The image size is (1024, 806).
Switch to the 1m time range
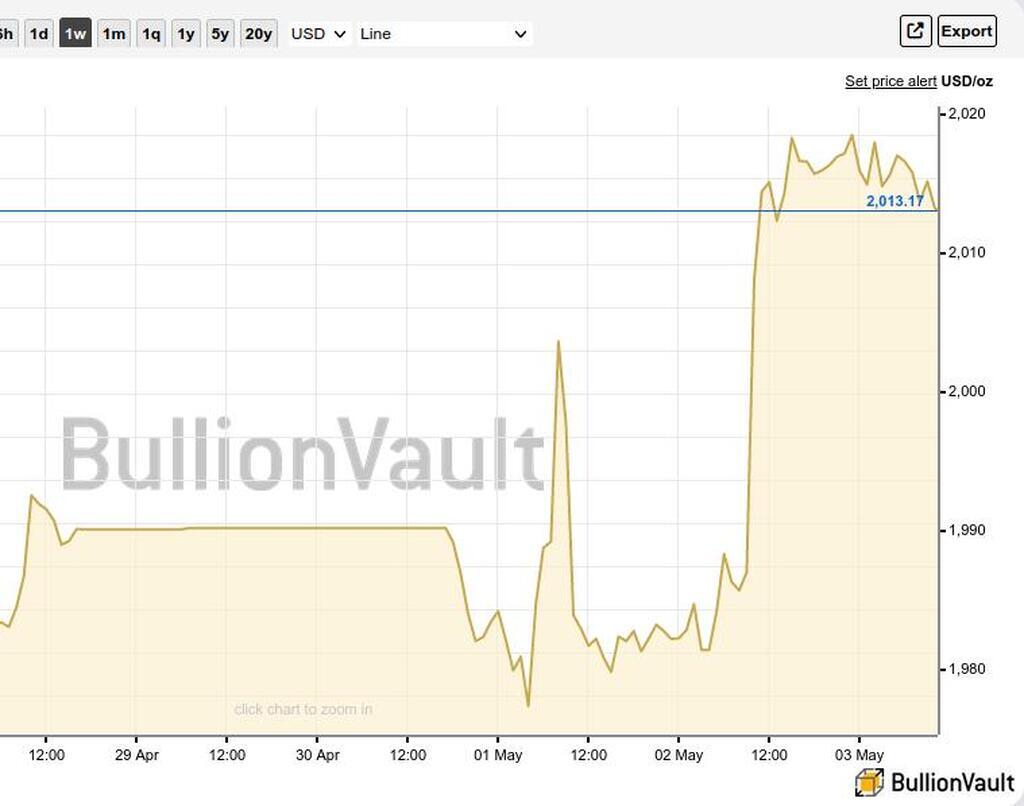114,33
